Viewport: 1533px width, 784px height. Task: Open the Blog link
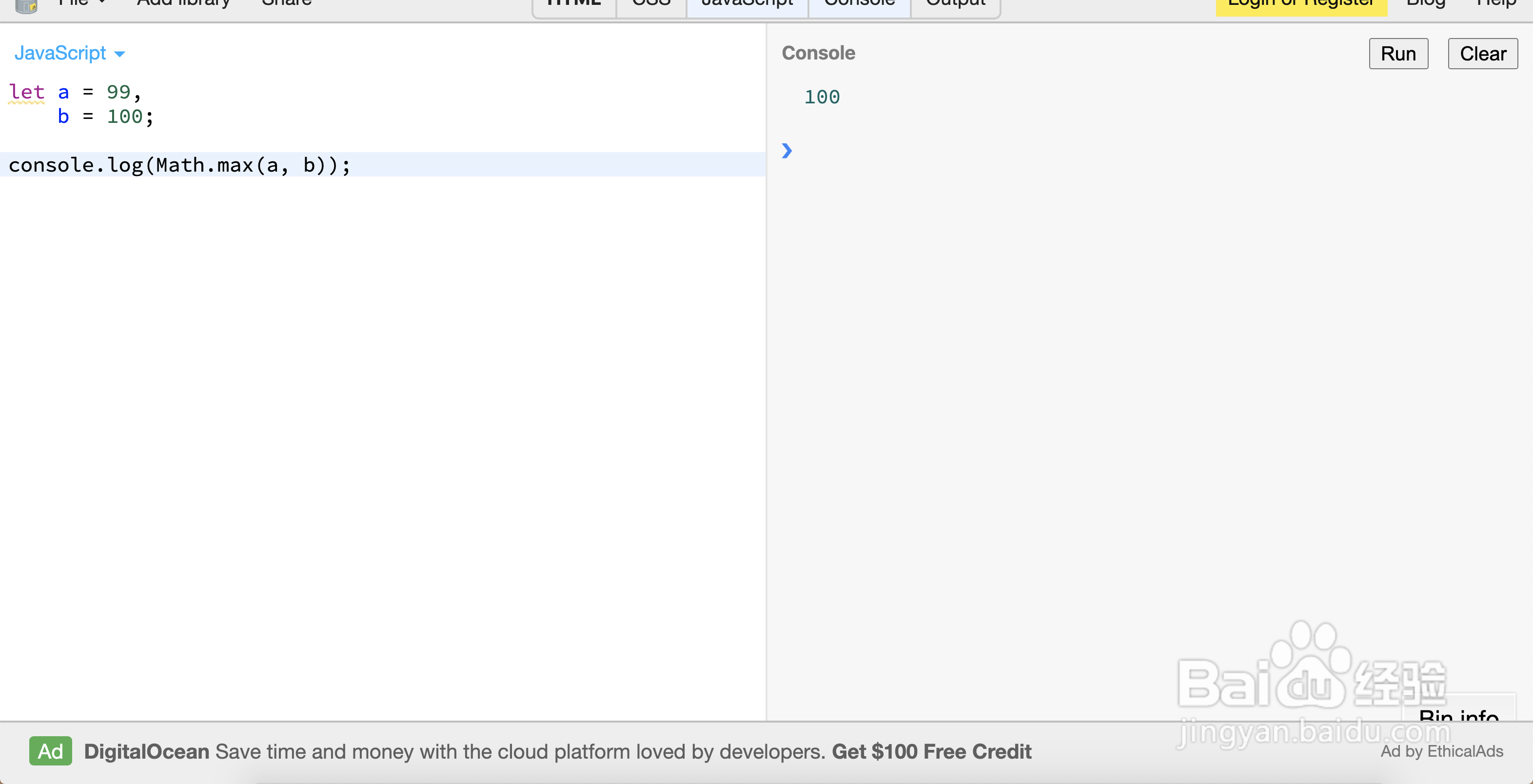pyautogui.click(x=1425, y=3)
